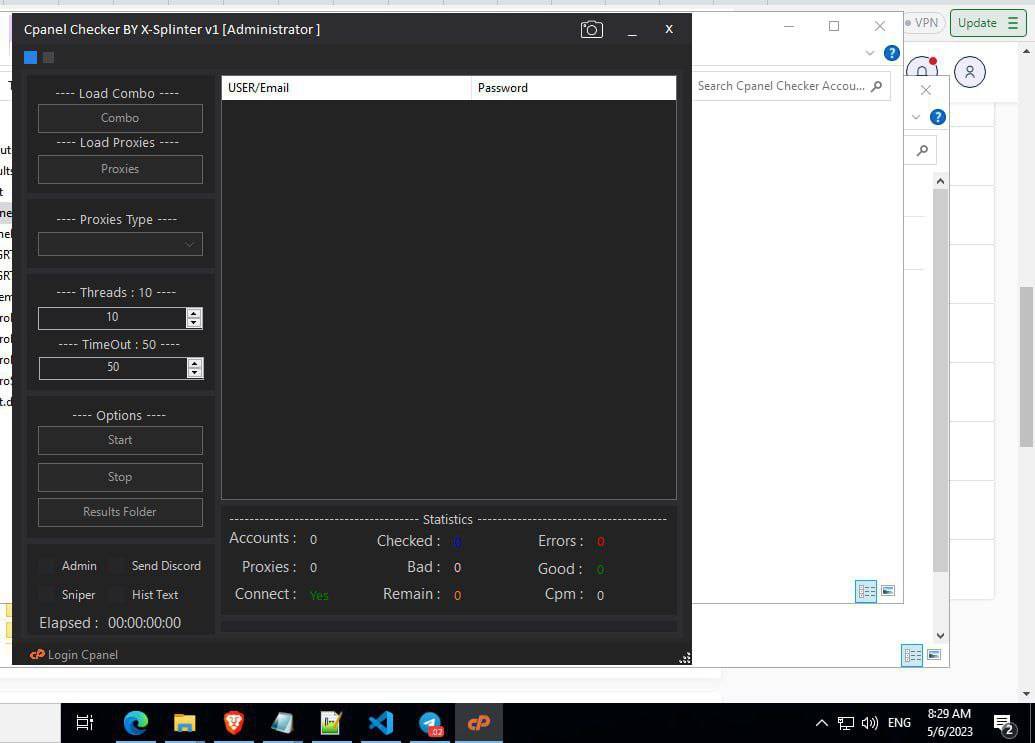Click the Start button under Options

(120, 440)
